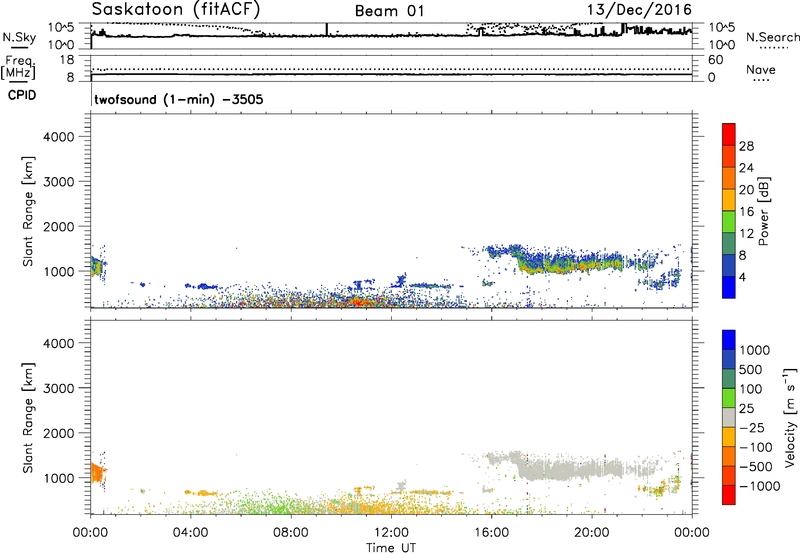Click the '2000' tick of the power panel
Viewport: 800px width, 554px height.
pyautogui.click(x=58, y=226)
